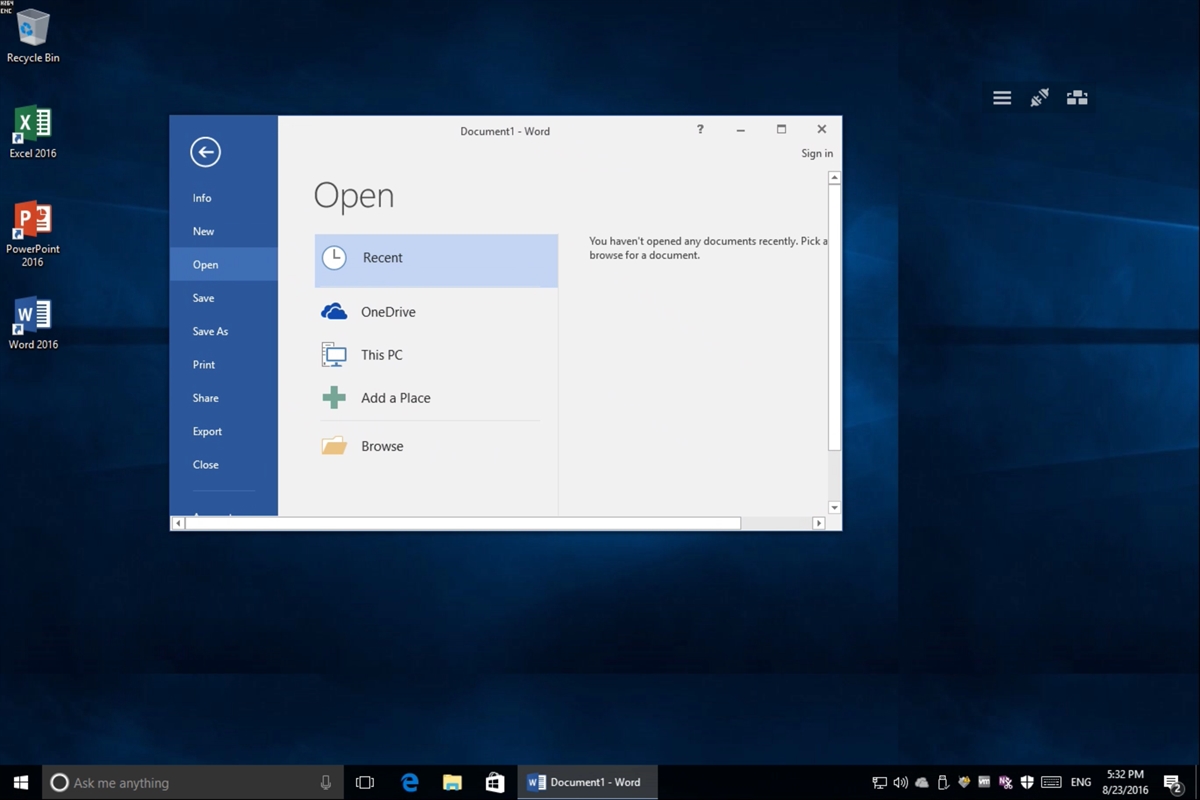This screenshot has height=800, width=1200.
Task: Open the Export page
Action: (207, 431)
